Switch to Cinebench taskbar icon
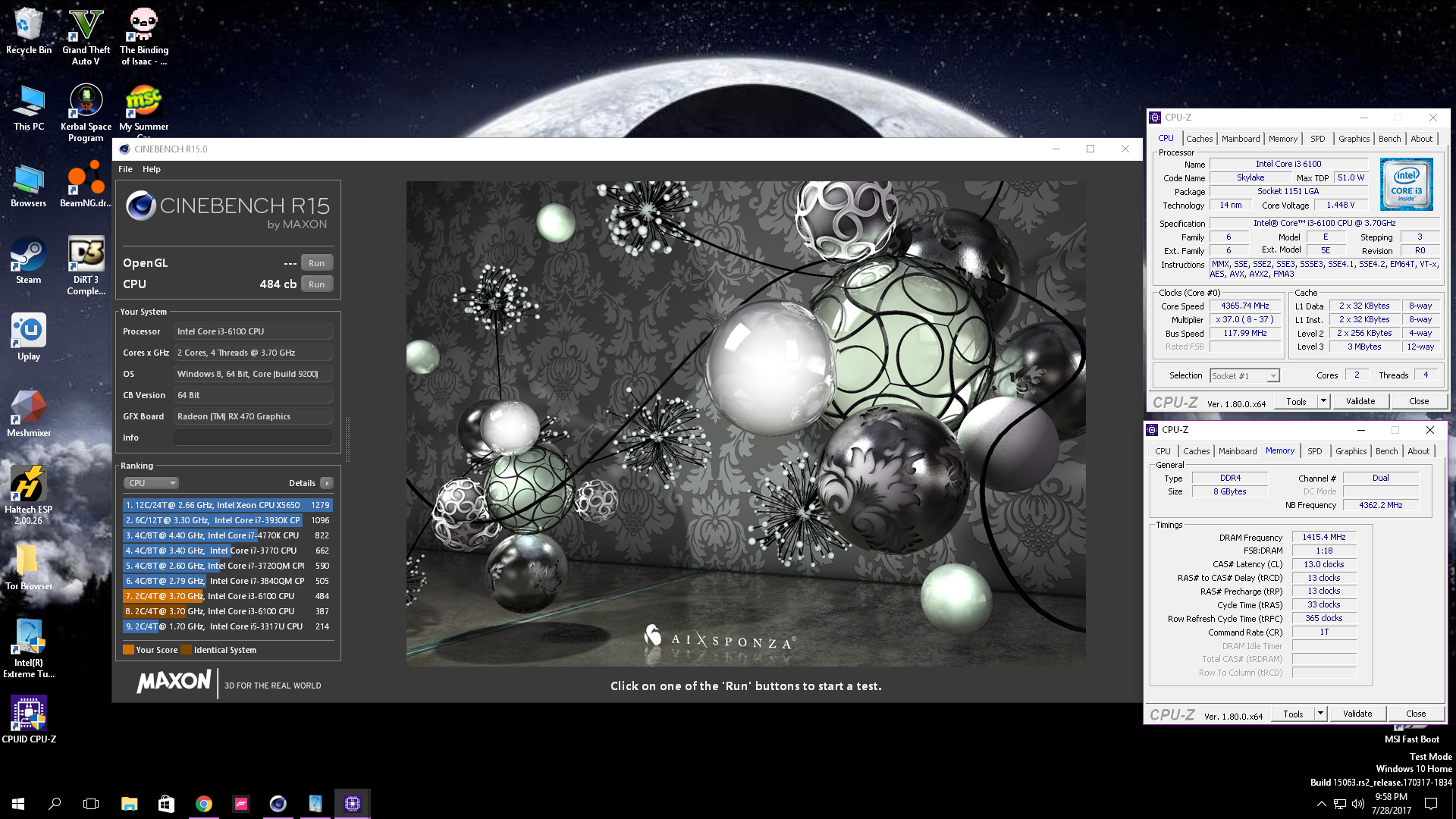 click(x=278, y=804)
